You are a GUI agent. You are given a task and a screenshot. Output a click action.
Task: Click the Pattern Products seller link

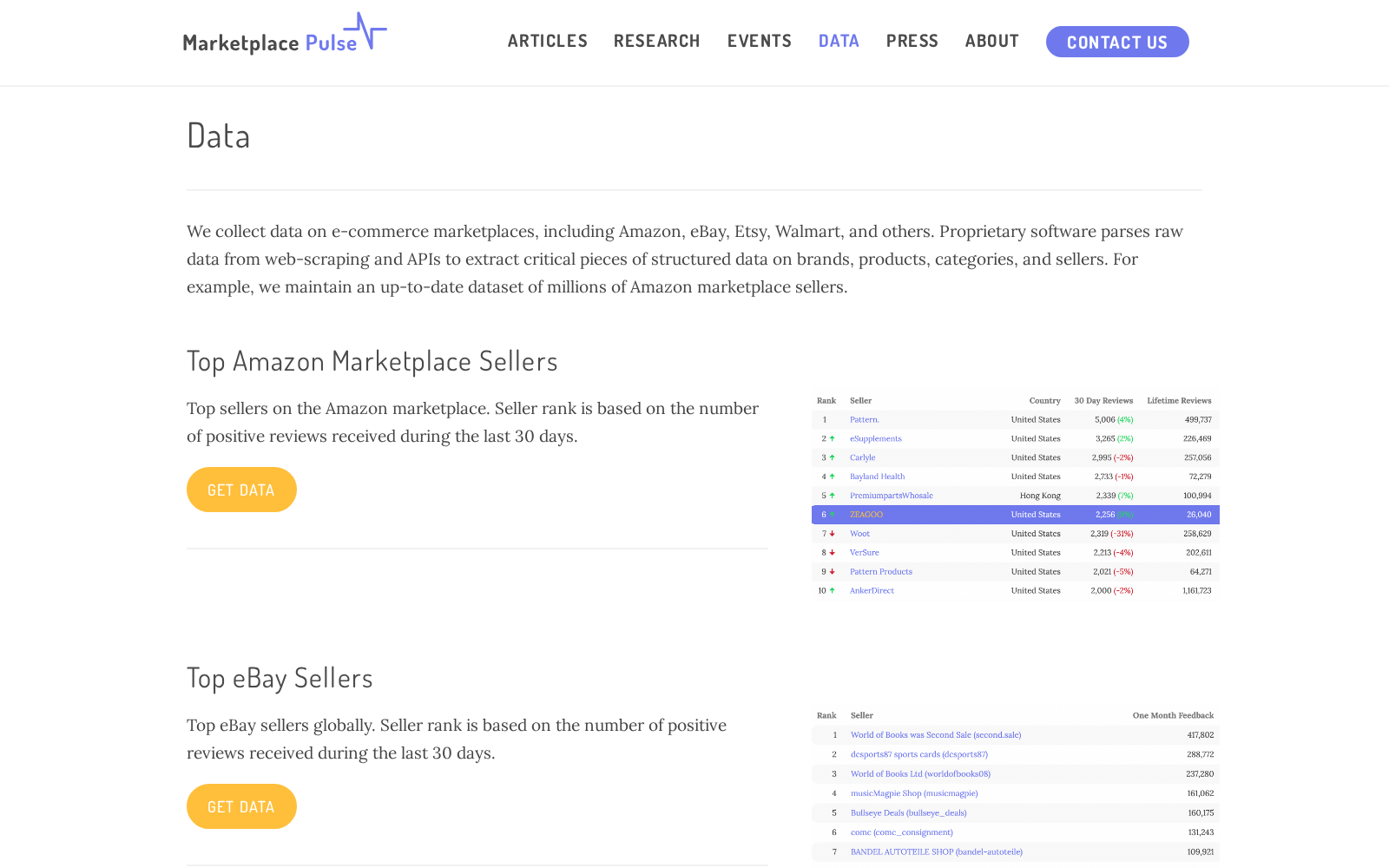click(880, 572)
